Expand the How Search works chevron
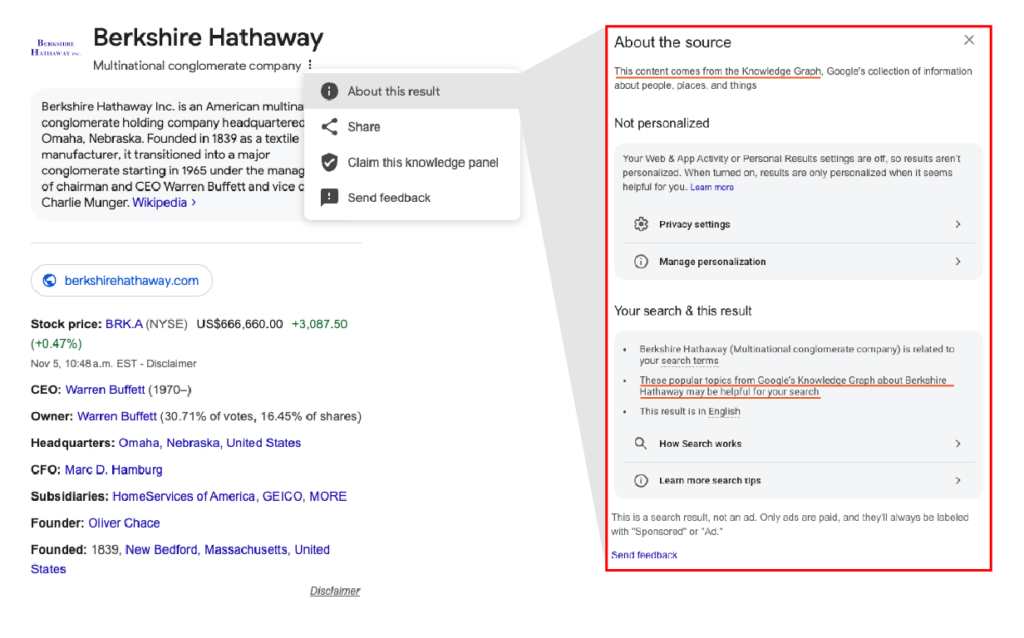Screen dimensions: 1024x638 (958, 443)
